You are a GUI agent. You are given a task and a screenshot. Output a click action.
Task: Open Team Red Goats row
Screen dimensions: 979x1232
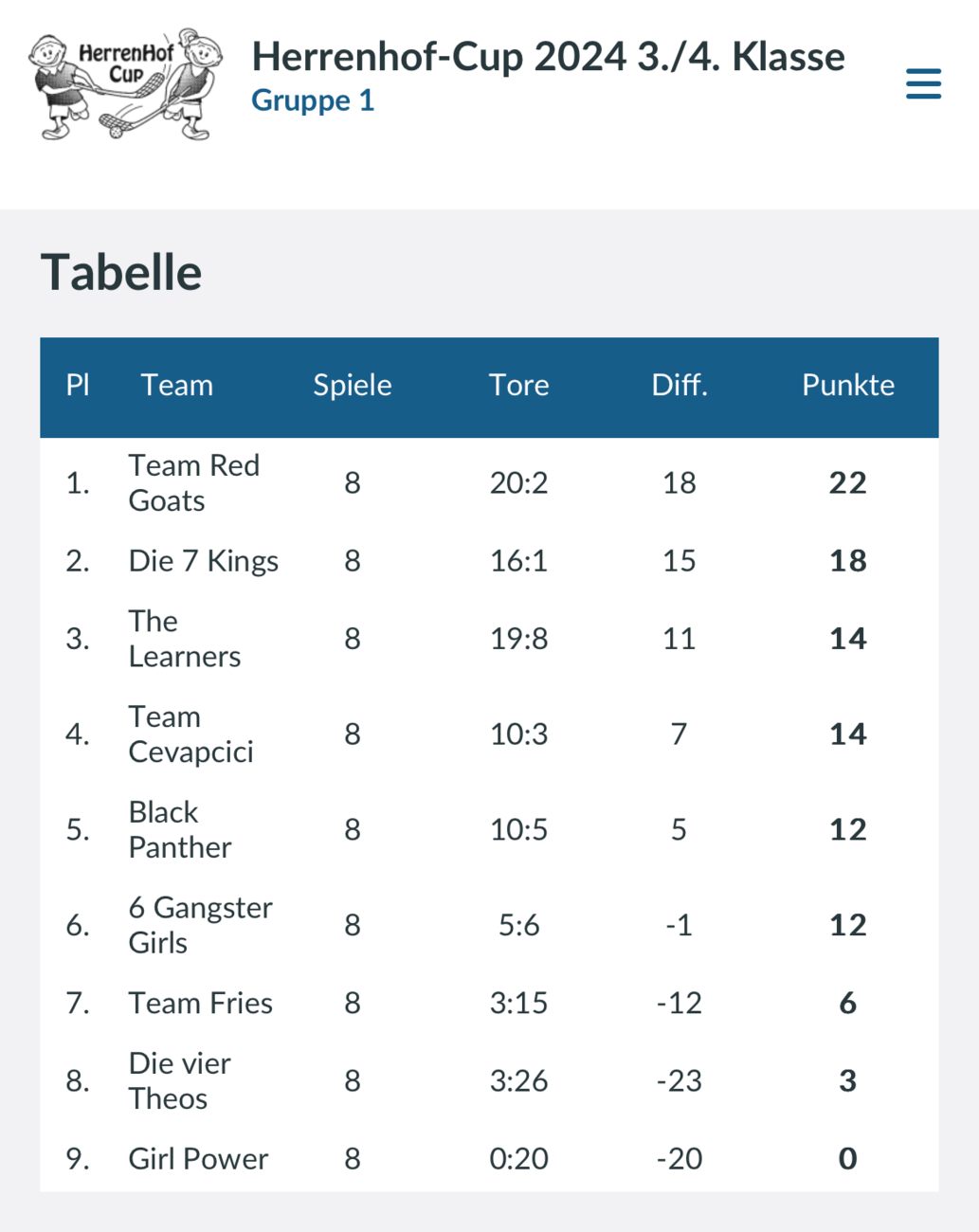tap(194, 483)
